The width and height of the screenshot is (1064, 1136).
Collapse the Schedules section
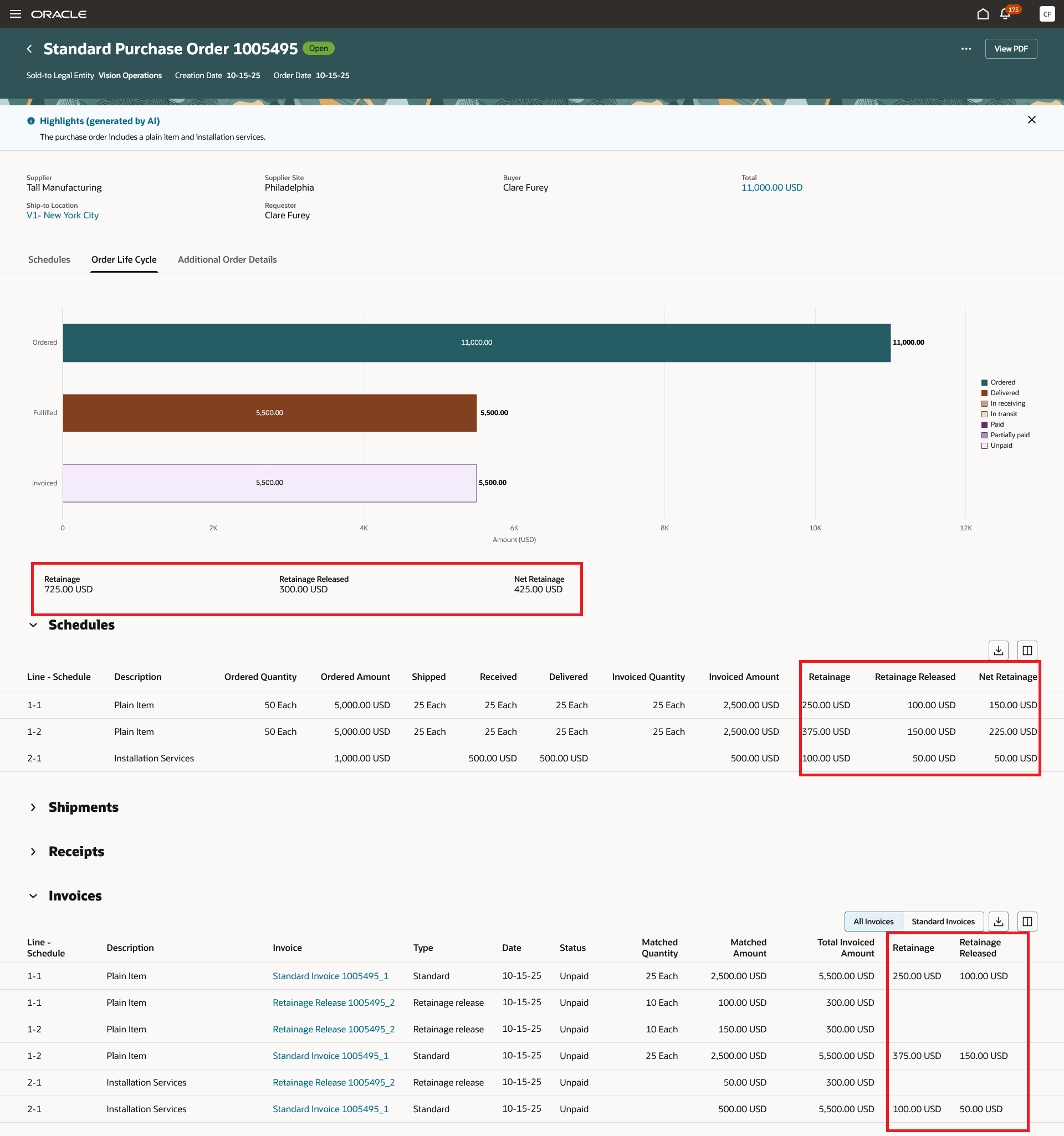(33, 625)
